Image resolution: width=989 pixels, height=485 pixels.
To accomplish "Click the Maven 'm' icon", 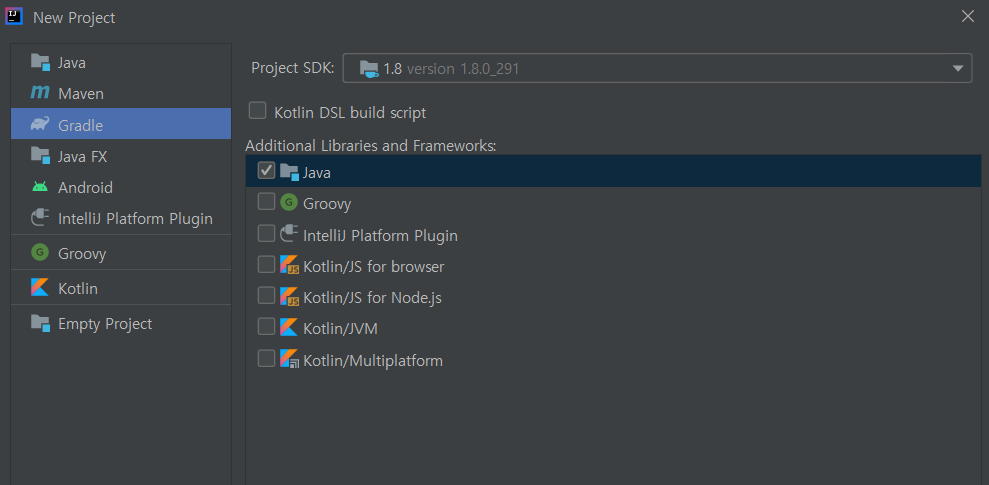I will click(40, 93).
